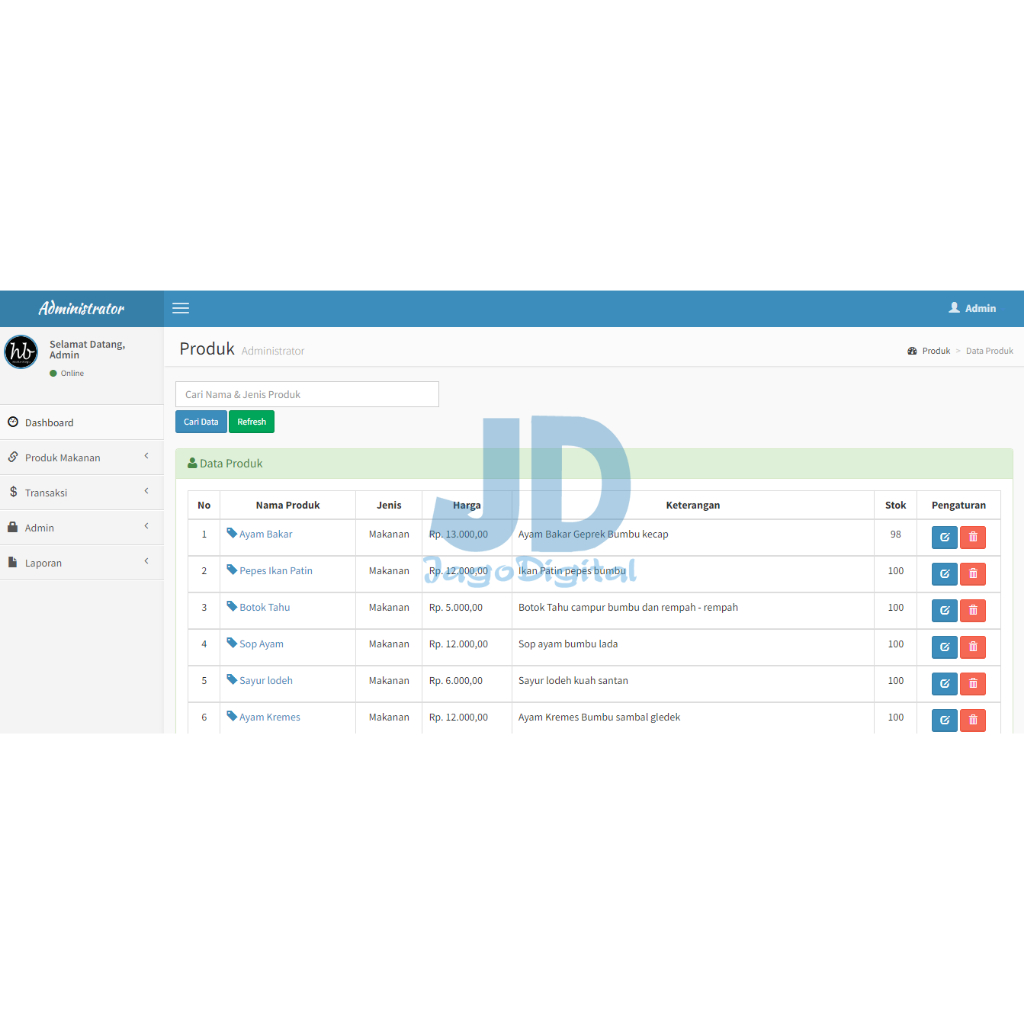Expand the Transaksi menu chevron

pos(146,491)
